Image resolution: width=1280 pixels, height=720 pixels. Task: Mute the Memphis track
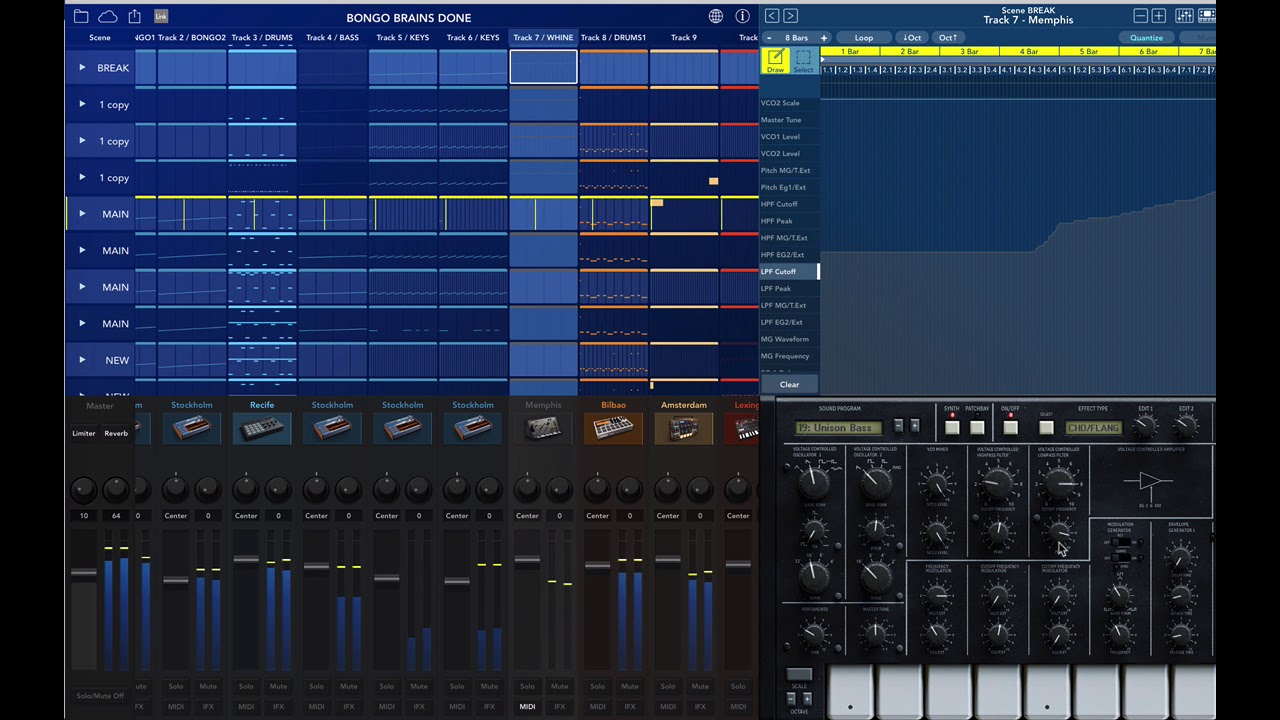point(559,686)
